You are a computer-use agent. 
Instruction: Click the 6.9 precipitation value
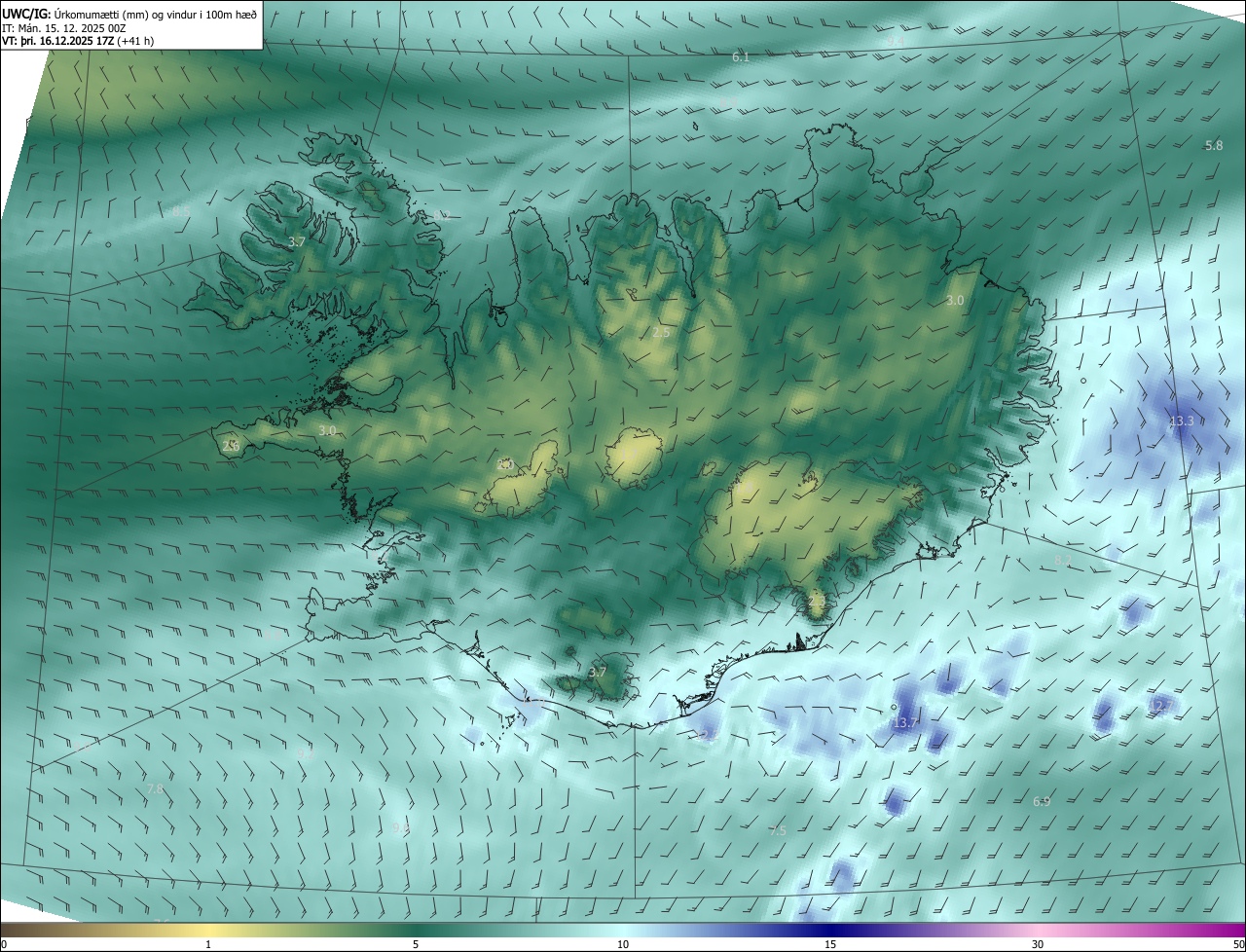pyautogui.click(x=1042, y=801)
